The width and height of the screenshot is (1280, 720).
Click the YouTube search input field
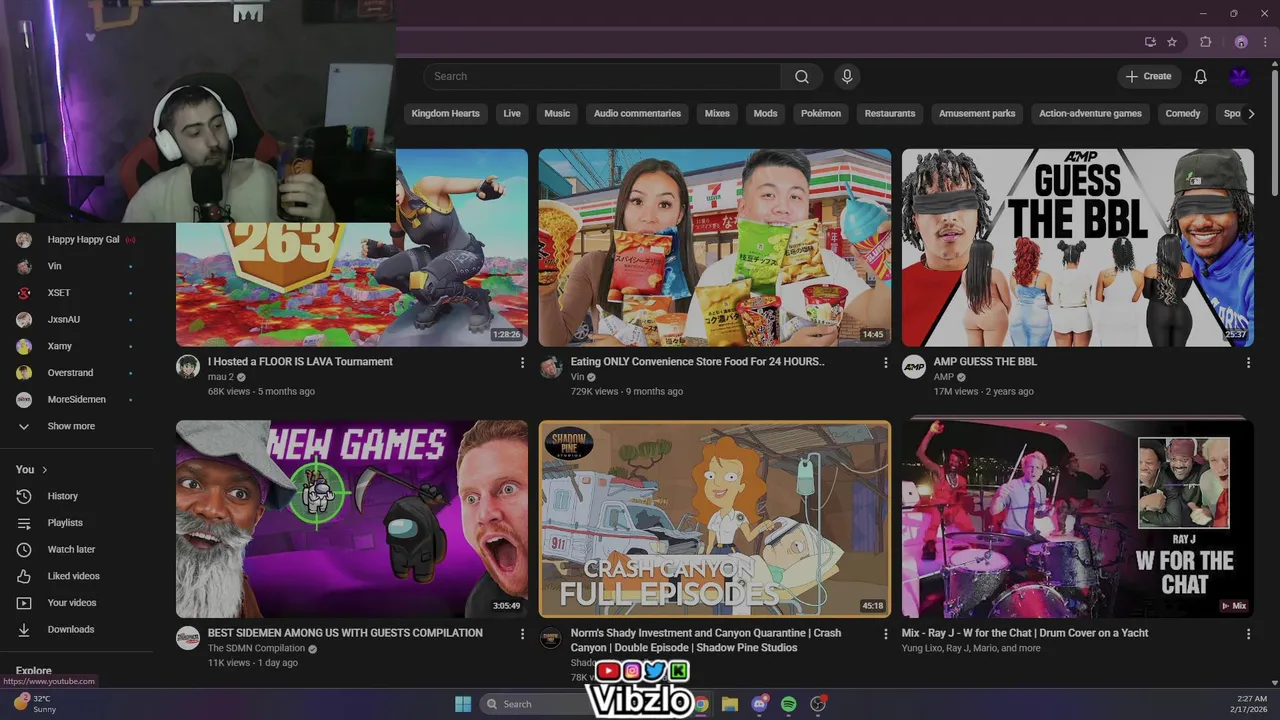(x=602, y=77)
